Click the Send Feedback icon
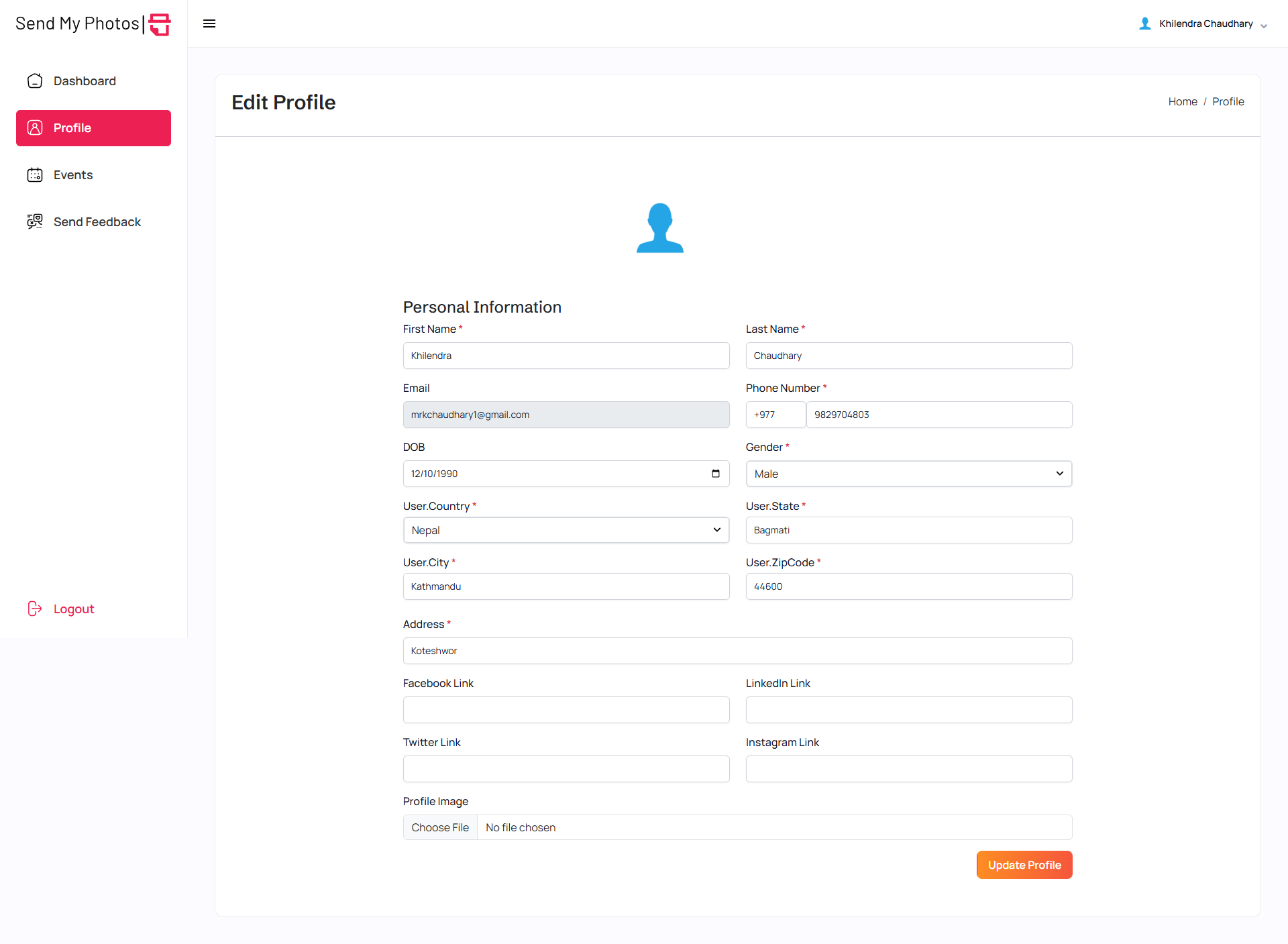This screenshot has height=944, width=1288. [35, 221]
